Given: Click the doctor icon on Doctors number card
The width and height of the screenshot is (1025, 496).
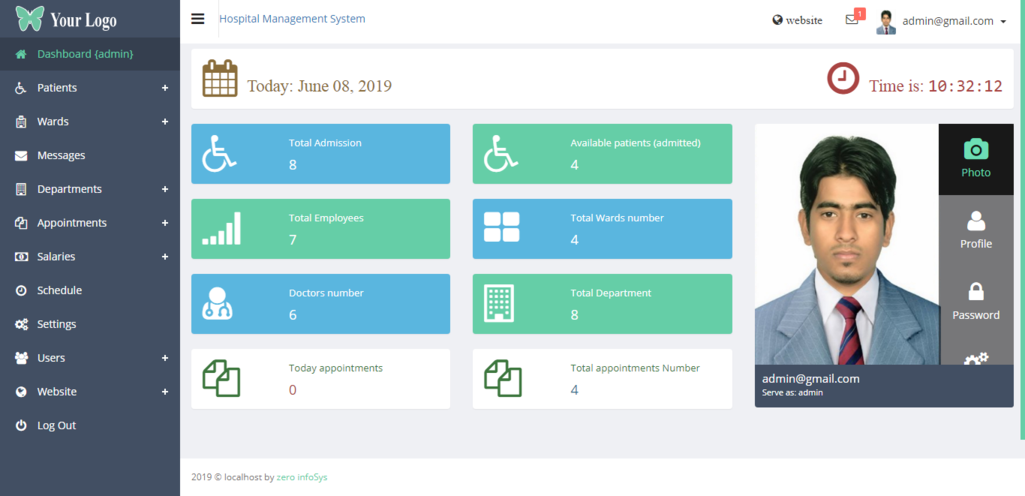Looking at the screenshot, I should coord(217,303).
